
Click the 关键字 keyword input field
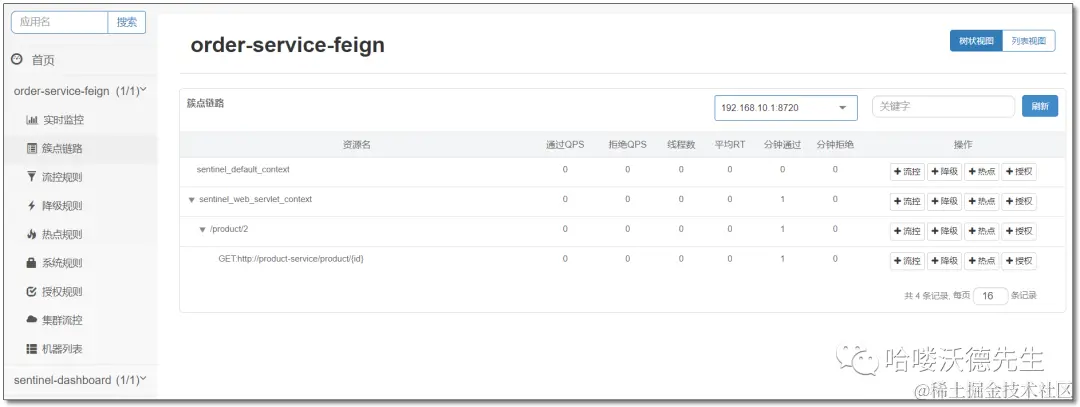942,106
